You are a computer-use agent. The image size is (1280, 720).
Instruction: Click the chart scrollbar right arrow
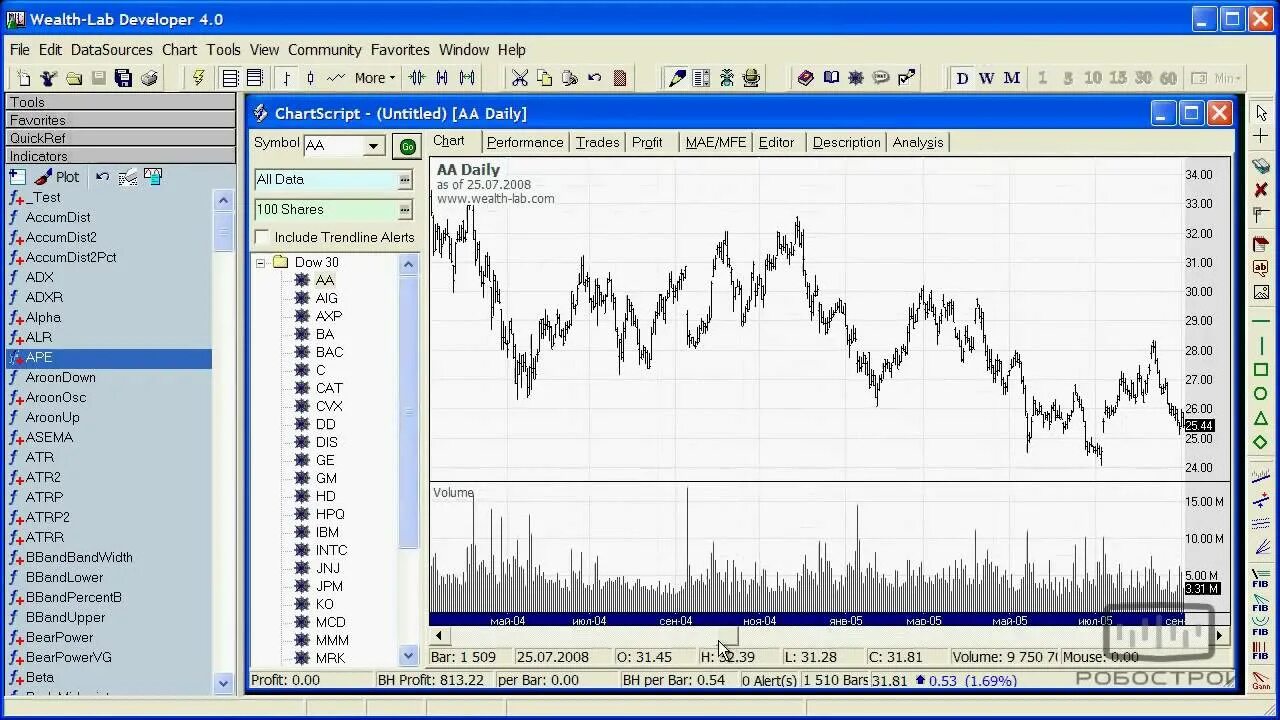point(1219,636)
